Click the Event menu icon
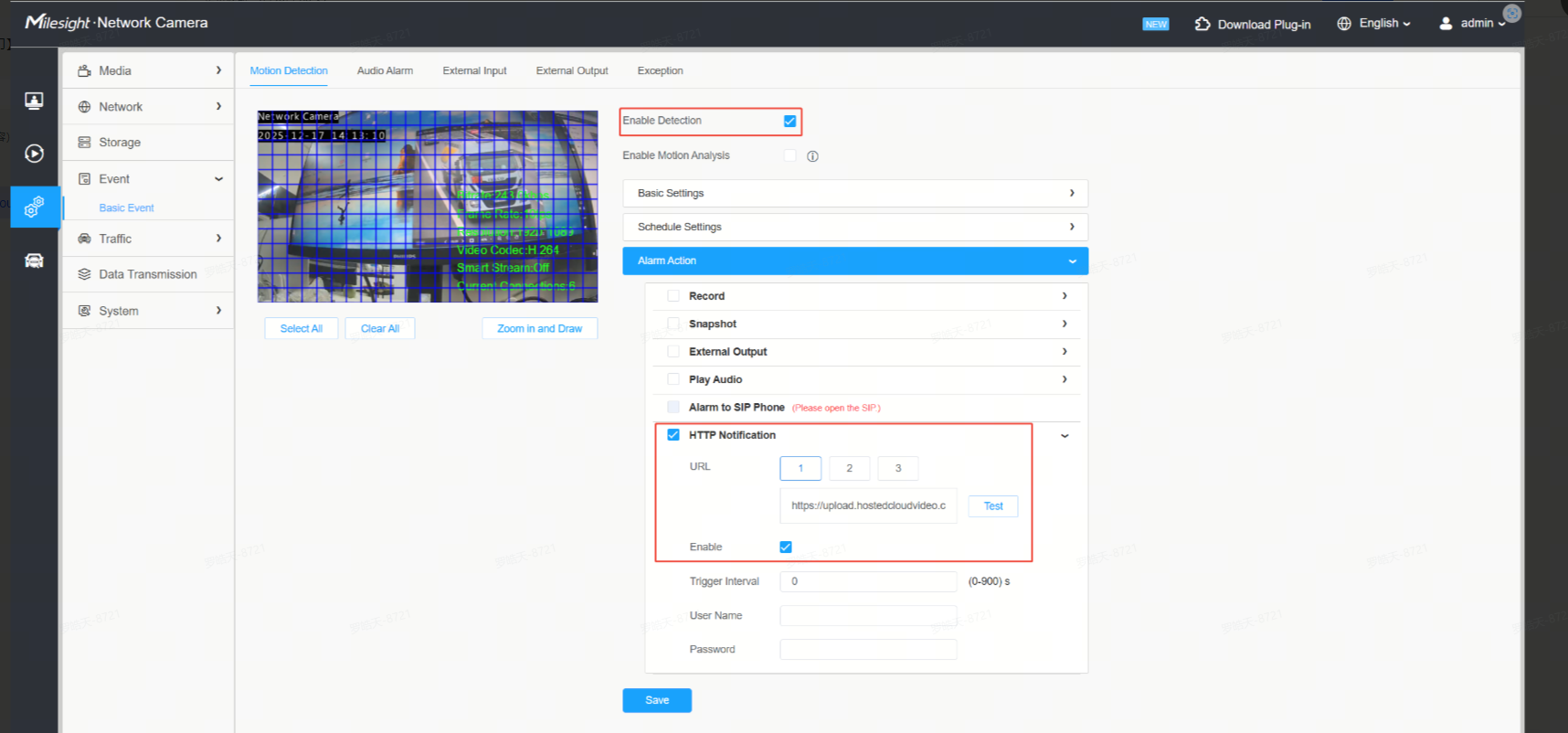Viewport: 1568px width, 733px height. point(84,179)
